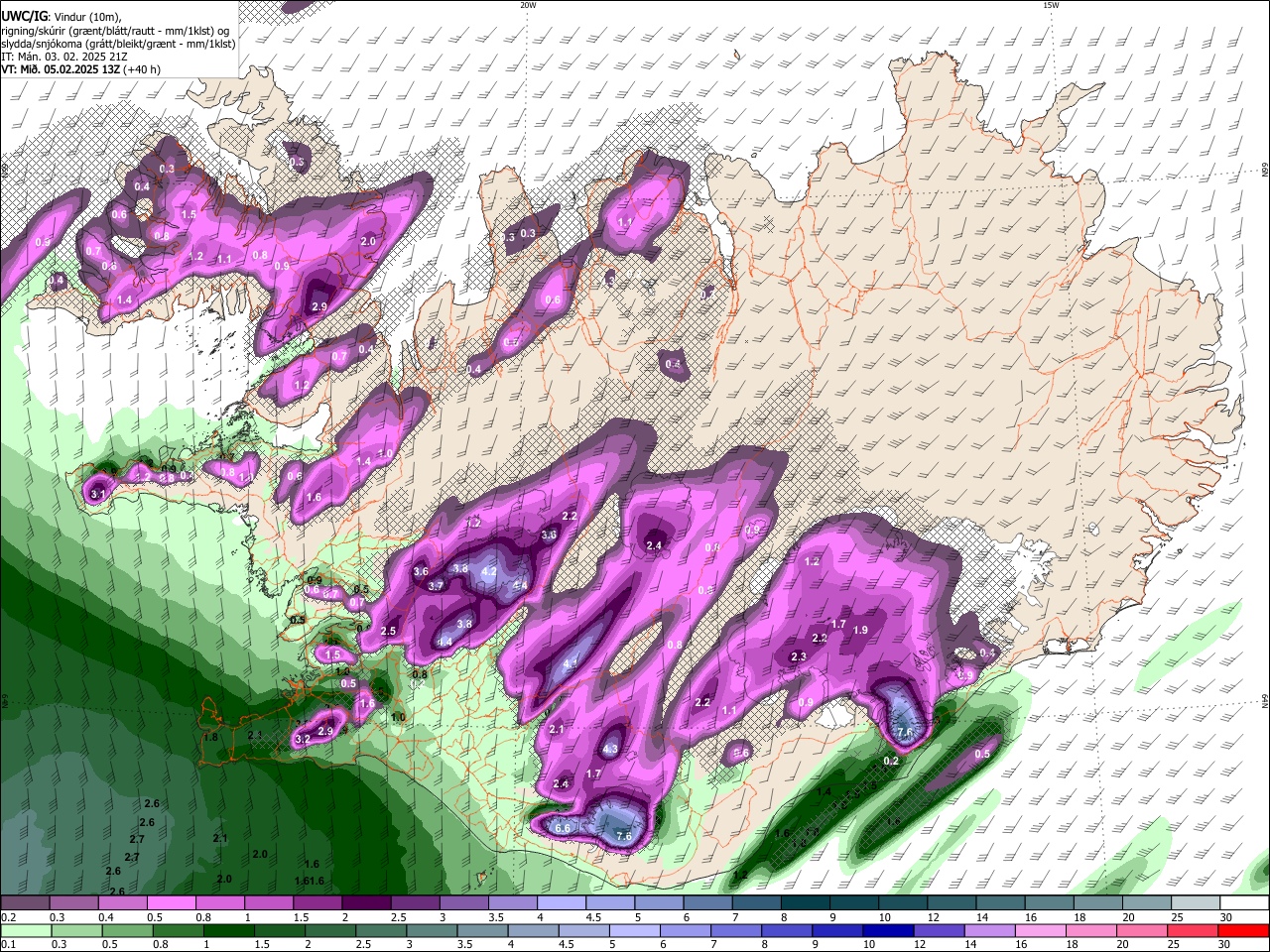The width and height of the screenshot is (1270, 952).
Task: Click the dark teal 8 swatch in snow legend
Action: pyautogui.click(x=806, y=903)
